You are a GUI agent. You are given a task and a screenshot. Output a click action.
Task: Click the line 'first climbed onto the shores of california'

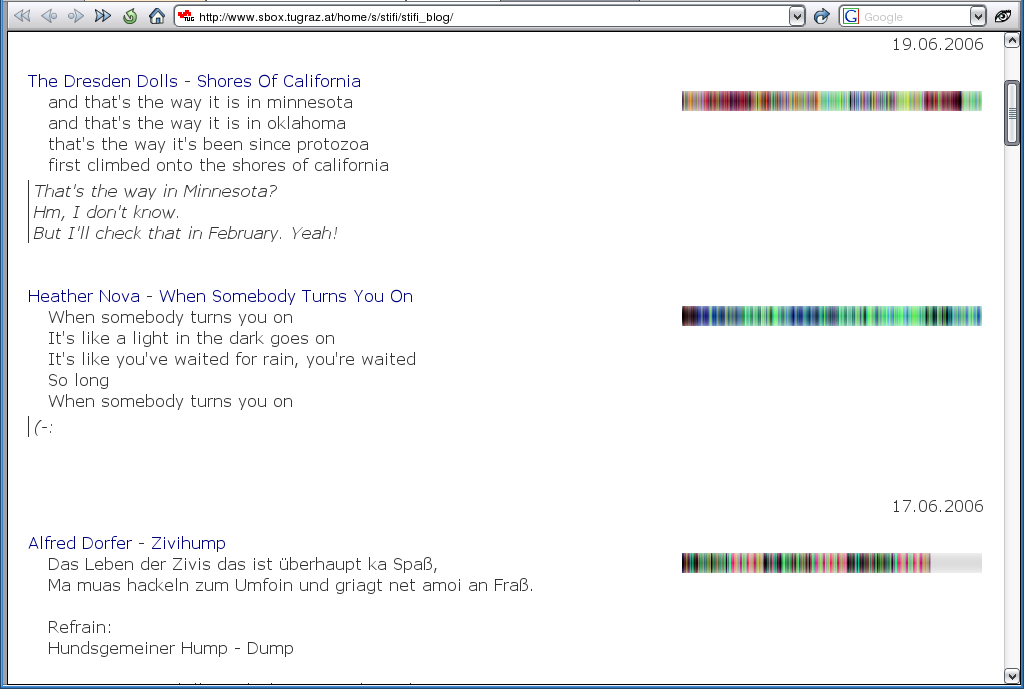[x=218, y=165]
